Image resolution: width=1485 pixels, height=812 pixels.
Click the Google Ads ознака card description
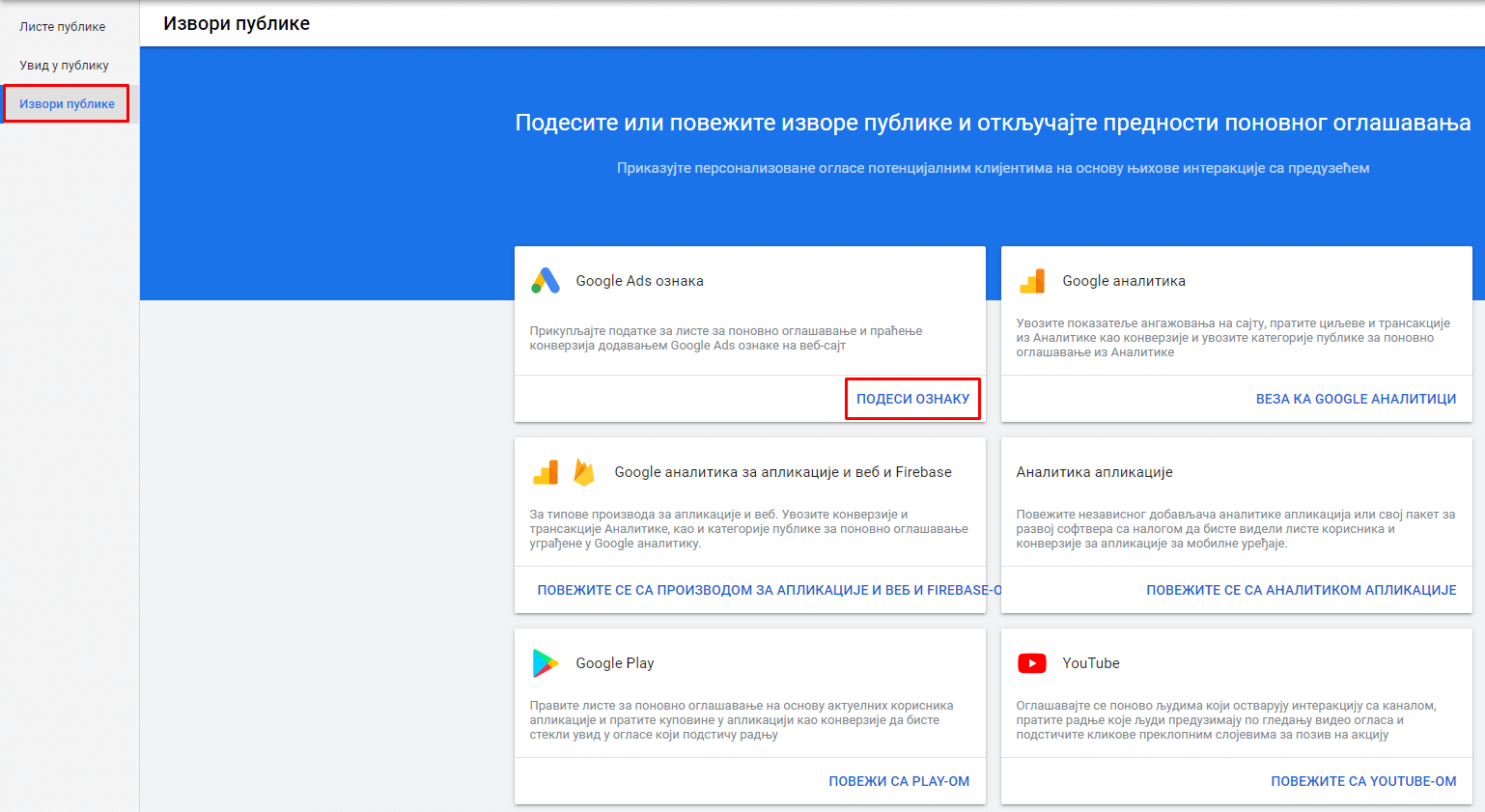point(725,338)
